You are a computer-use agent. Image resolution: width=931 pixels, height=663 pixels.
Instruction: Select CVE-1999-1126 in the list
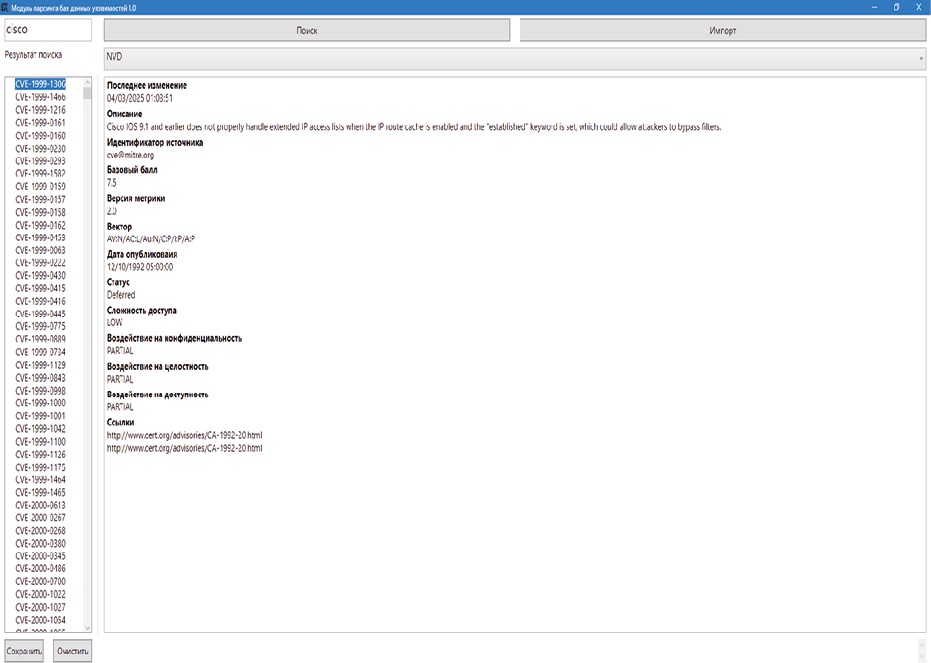pos(40,454)
